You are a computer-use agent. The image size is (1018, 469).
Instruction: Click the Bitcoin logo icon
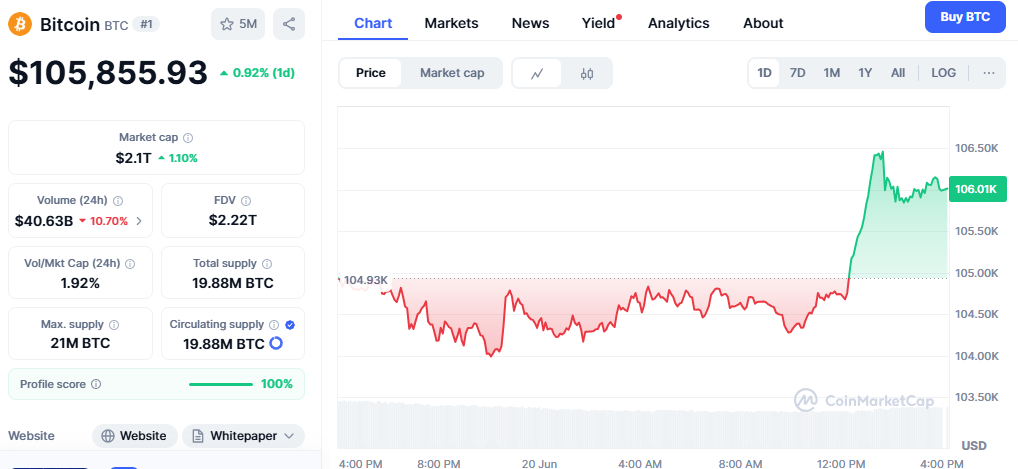[x=20, y=23]
